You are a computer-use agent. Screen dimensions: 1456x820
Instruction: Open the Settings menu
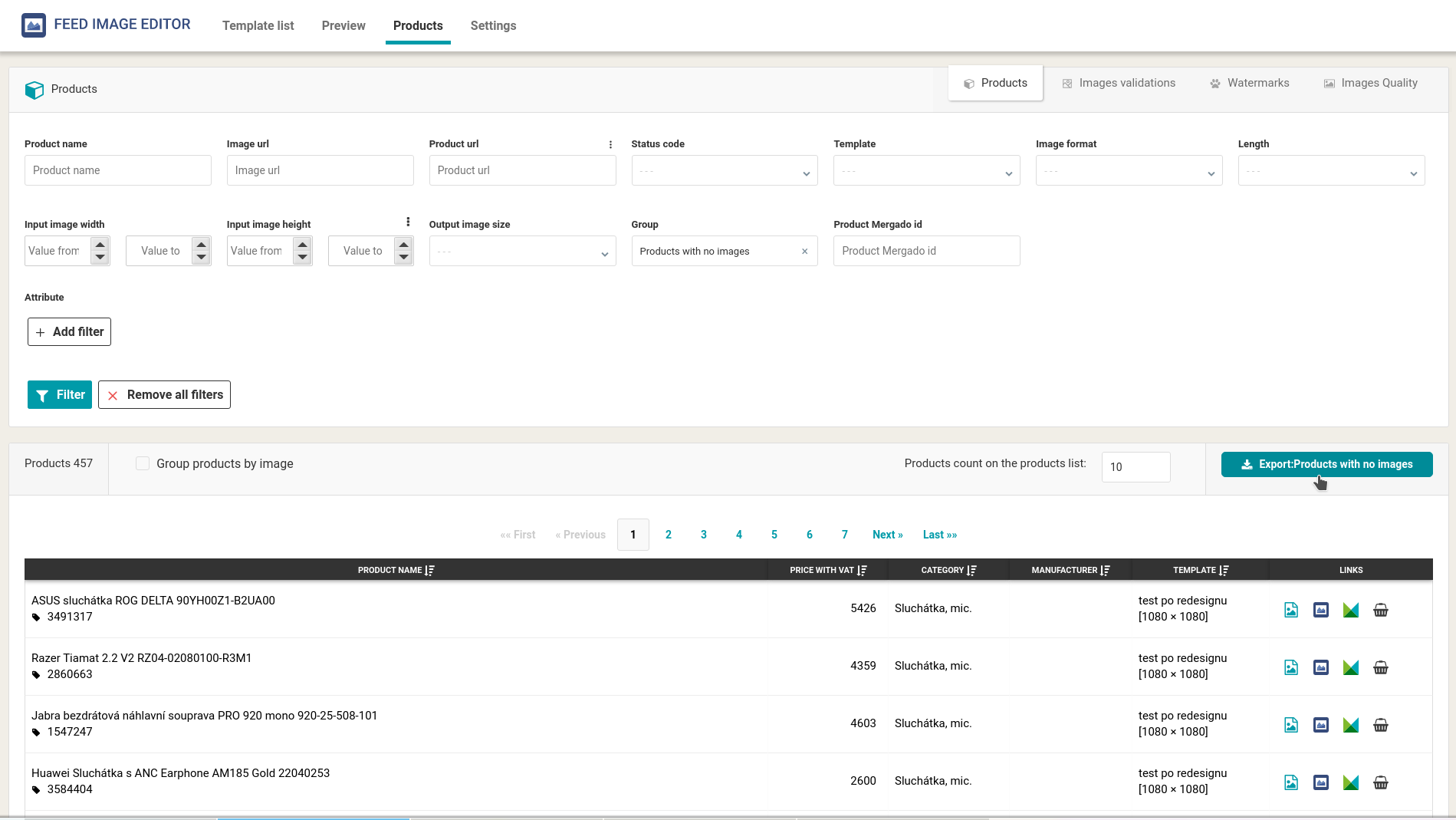(x=493, y=25)
